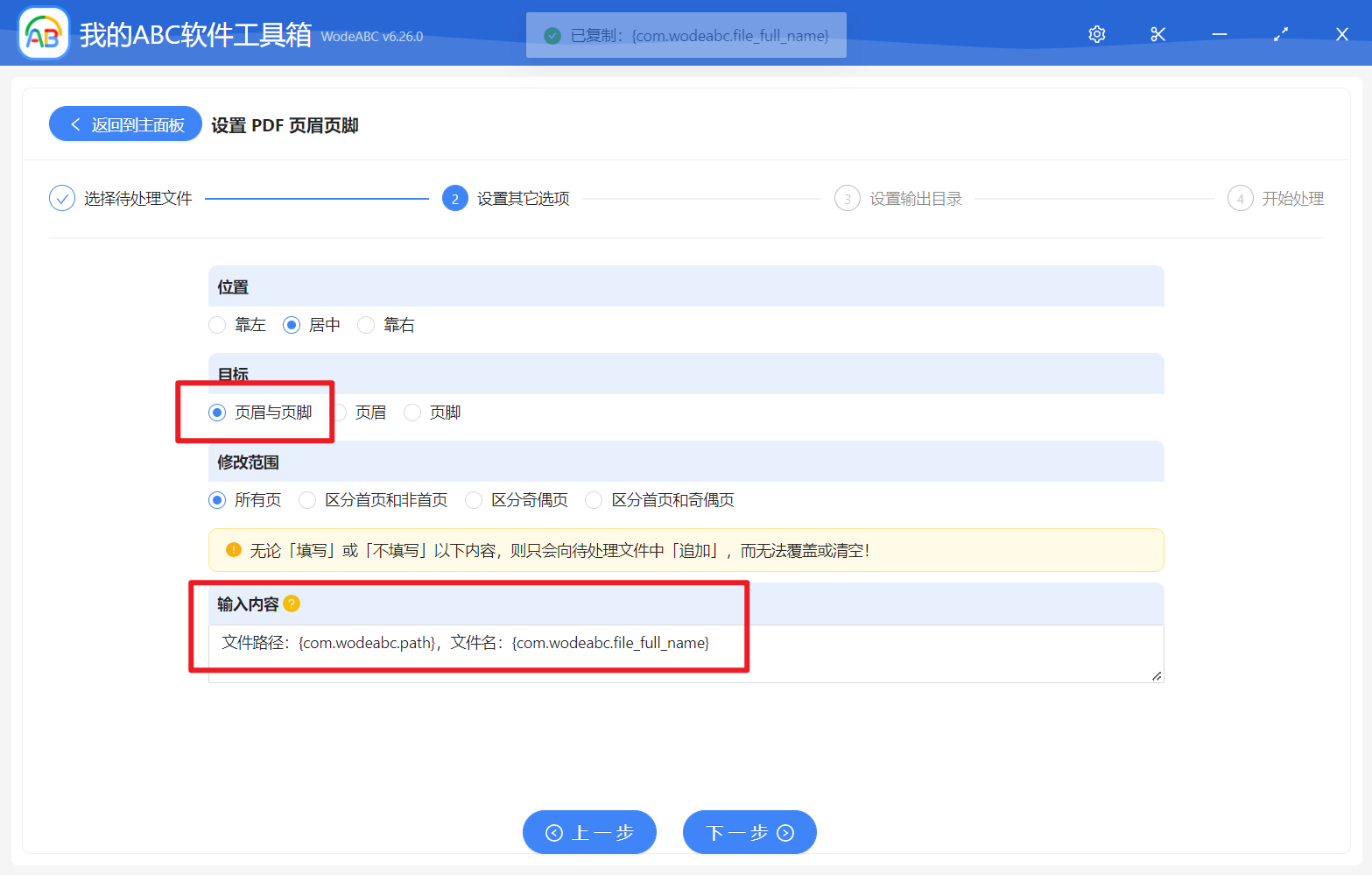Select the 靠左 position radio button

coord(217,325)
